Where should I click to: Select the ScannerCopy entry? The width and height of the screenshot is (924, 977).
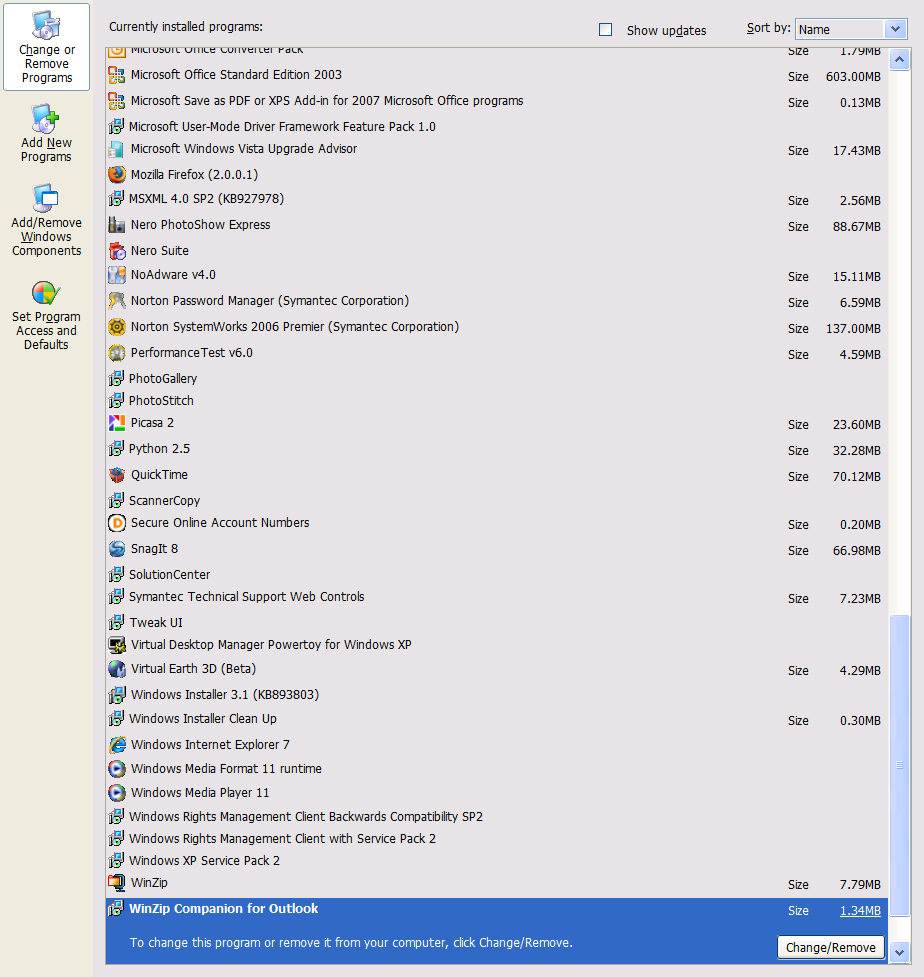pyautogui.click(x=497, y=500)
